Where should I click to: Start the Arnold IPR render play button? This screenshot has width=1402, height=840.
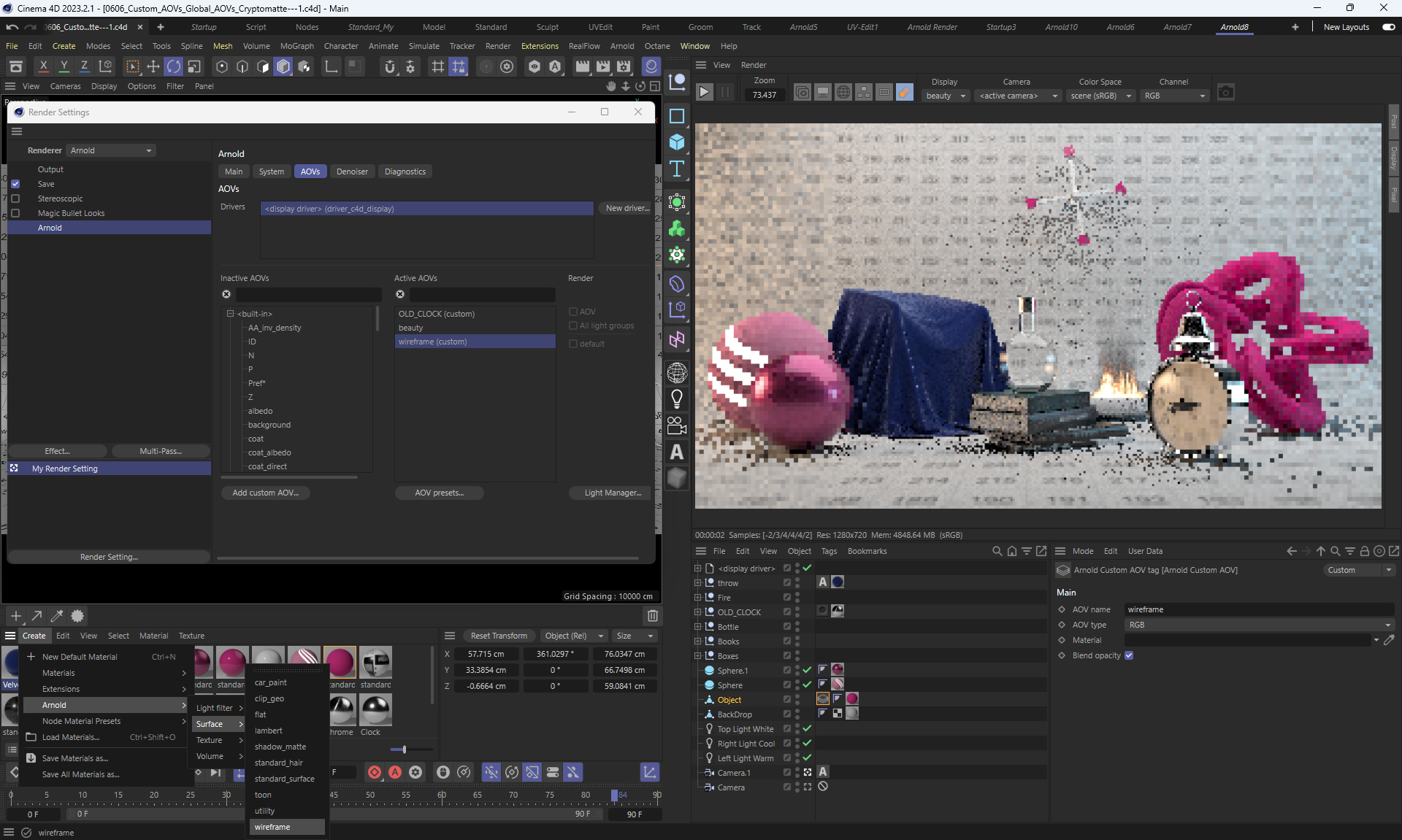(704, 92)
